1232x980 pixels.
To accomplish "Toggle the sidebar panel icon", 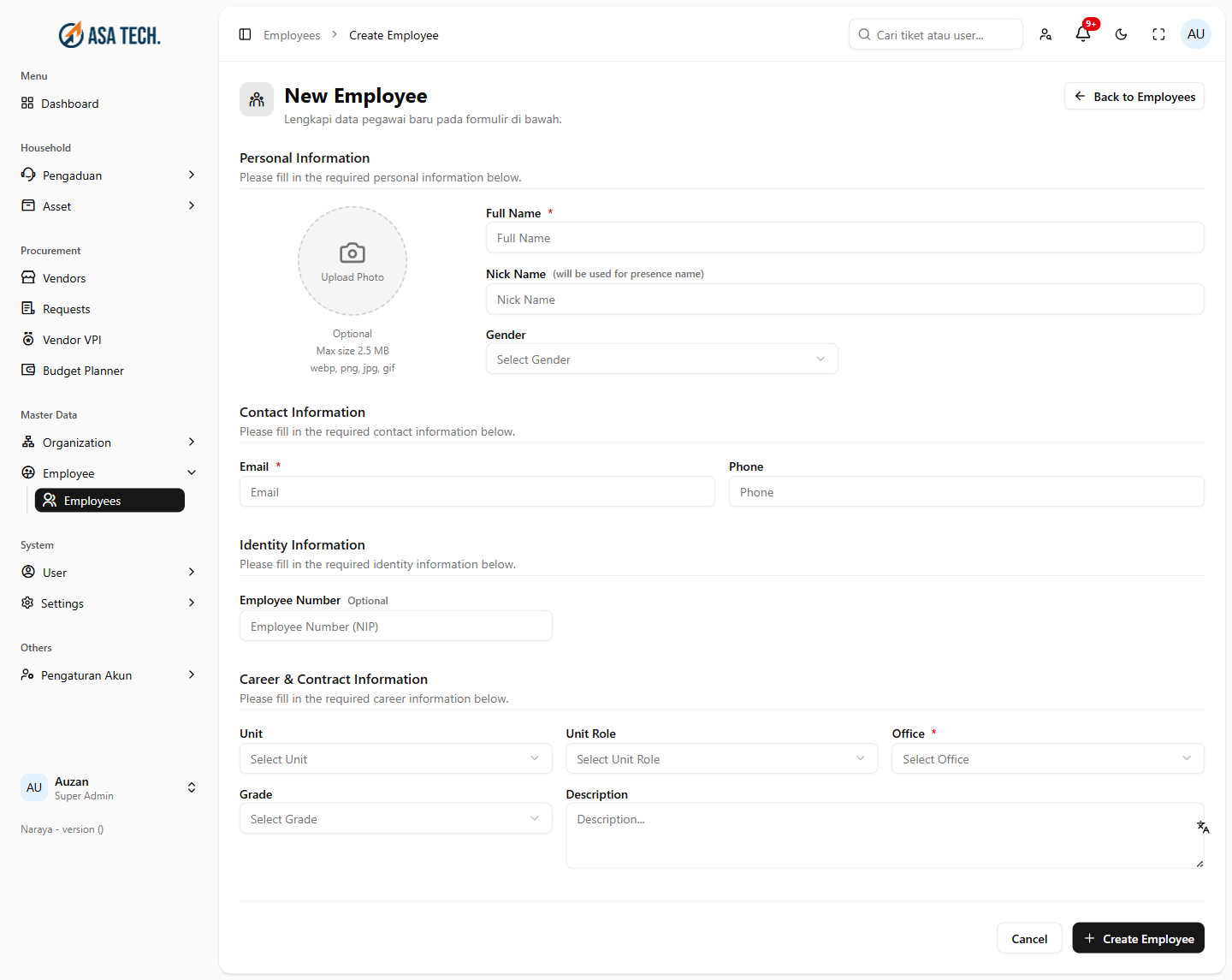I will 245,34.
